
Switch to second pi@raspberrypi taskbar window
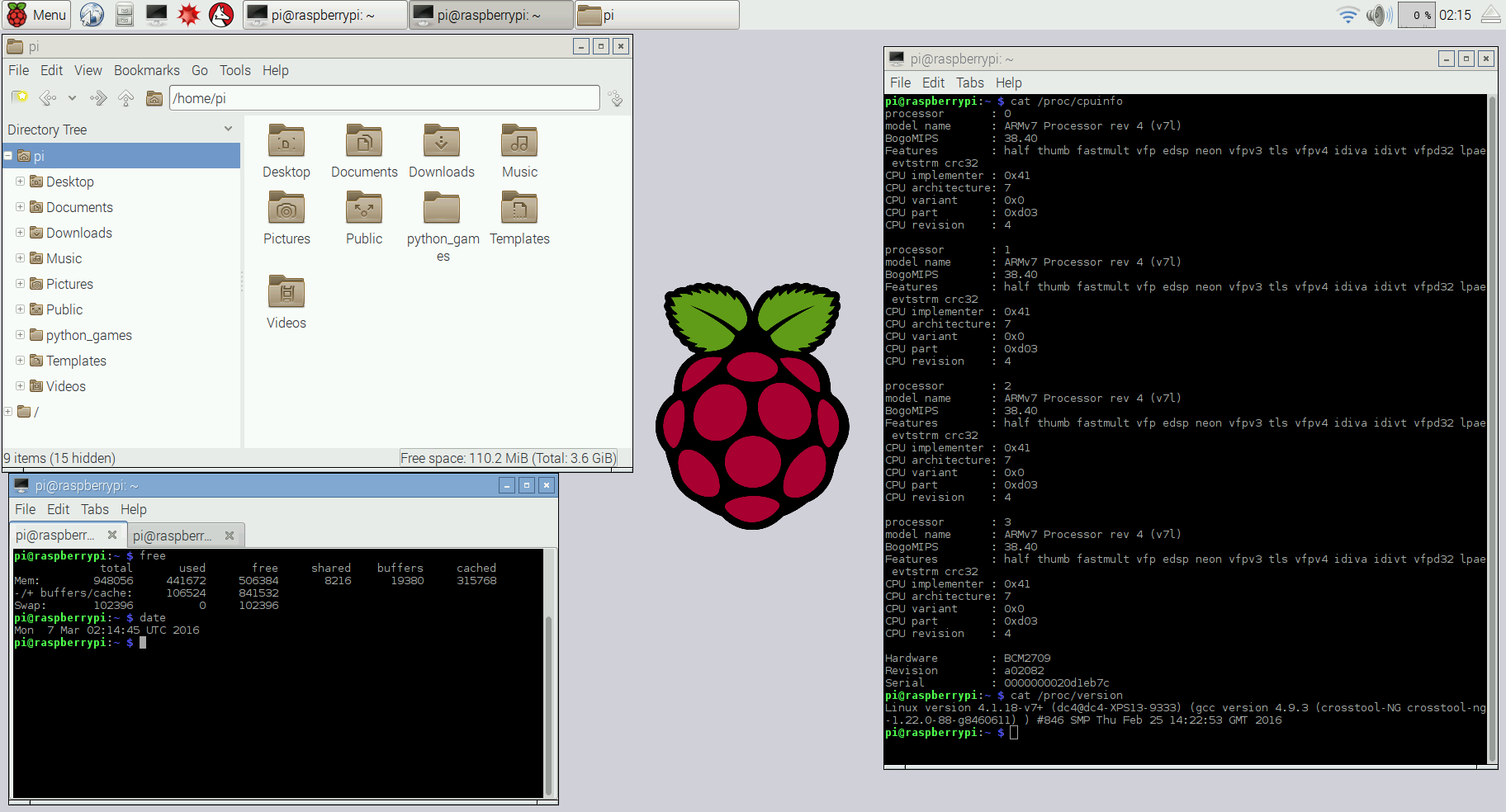(x=490, y=15)
